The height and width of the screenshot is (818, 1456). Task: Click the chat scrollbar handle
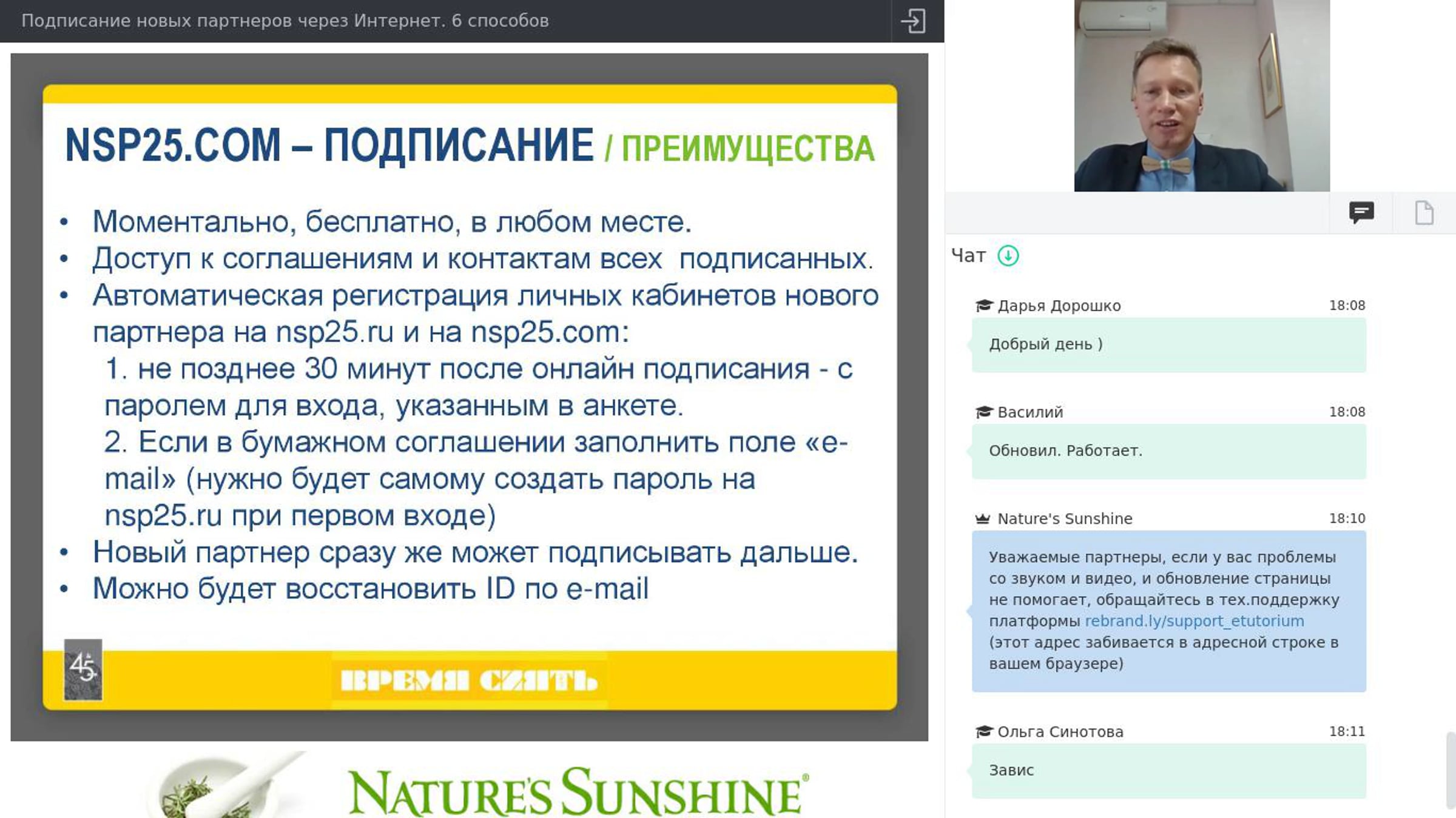(x=1451, y=770)
